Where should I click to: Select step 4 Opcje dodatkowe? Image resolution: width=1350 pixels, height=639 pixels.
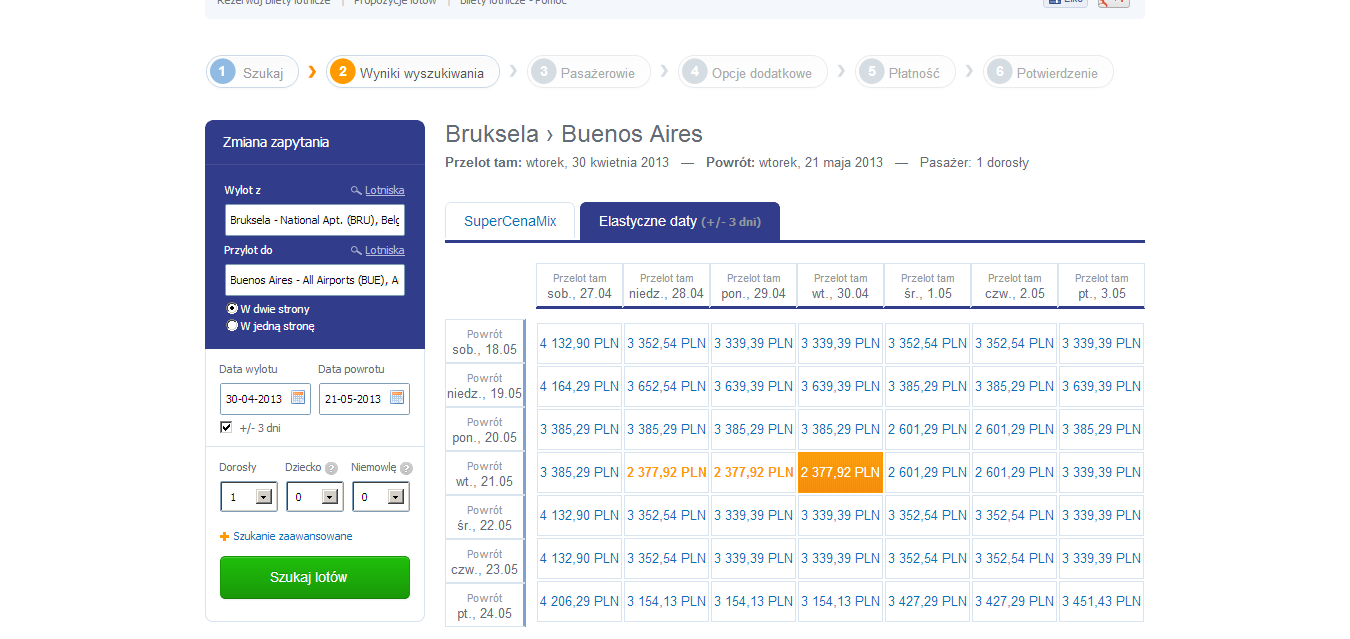coord(753,72)
